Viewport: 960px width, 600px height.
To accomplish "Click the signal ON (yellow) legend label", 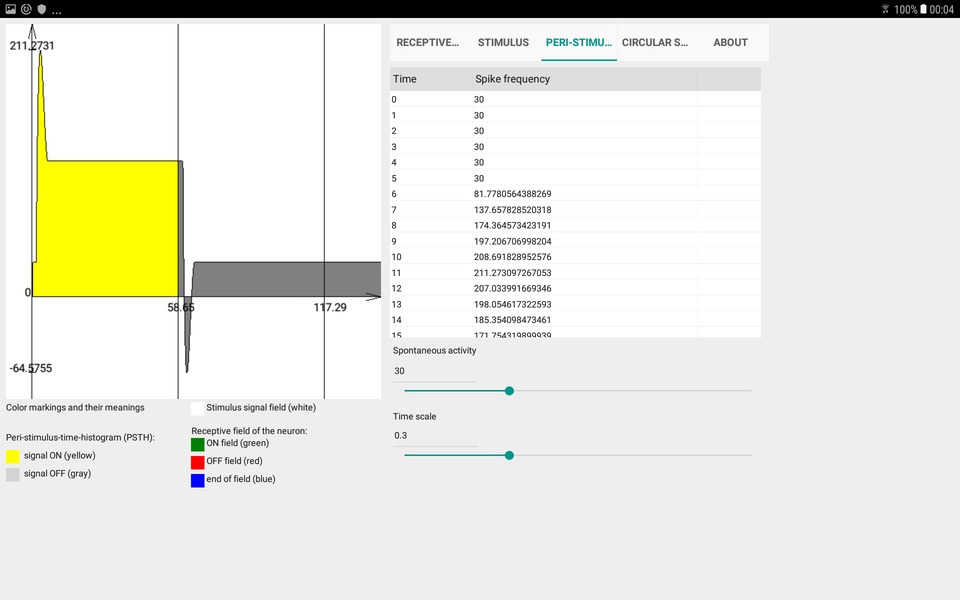I will coord(59,456).
